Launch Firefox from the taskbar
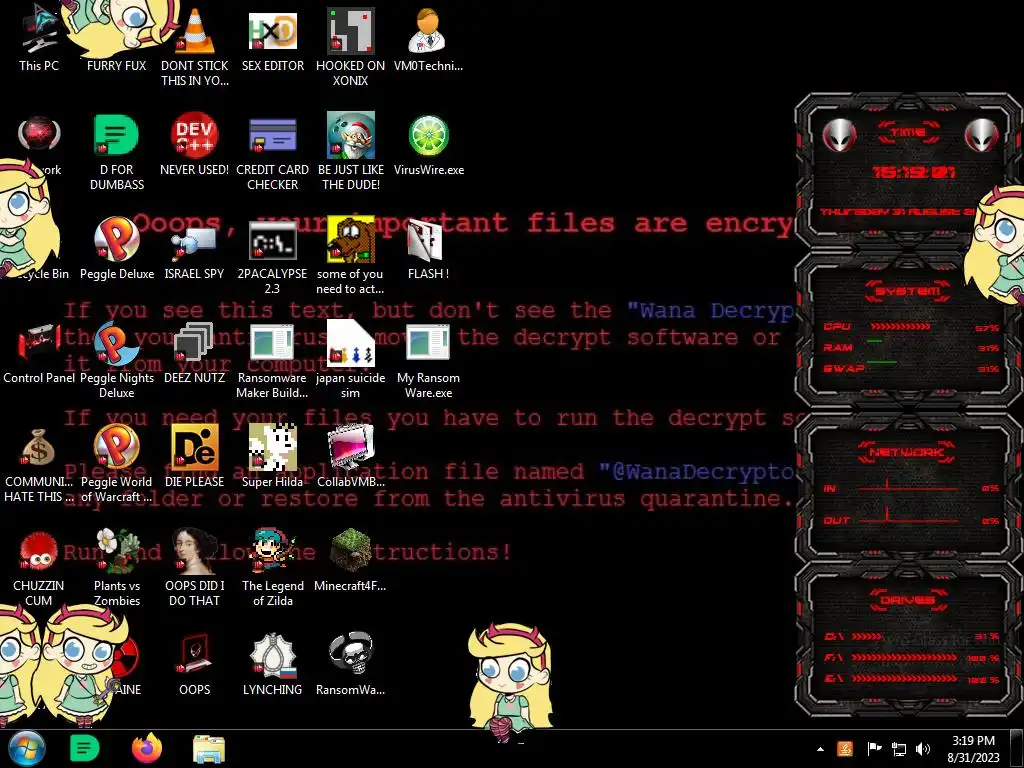 (147, 748)
